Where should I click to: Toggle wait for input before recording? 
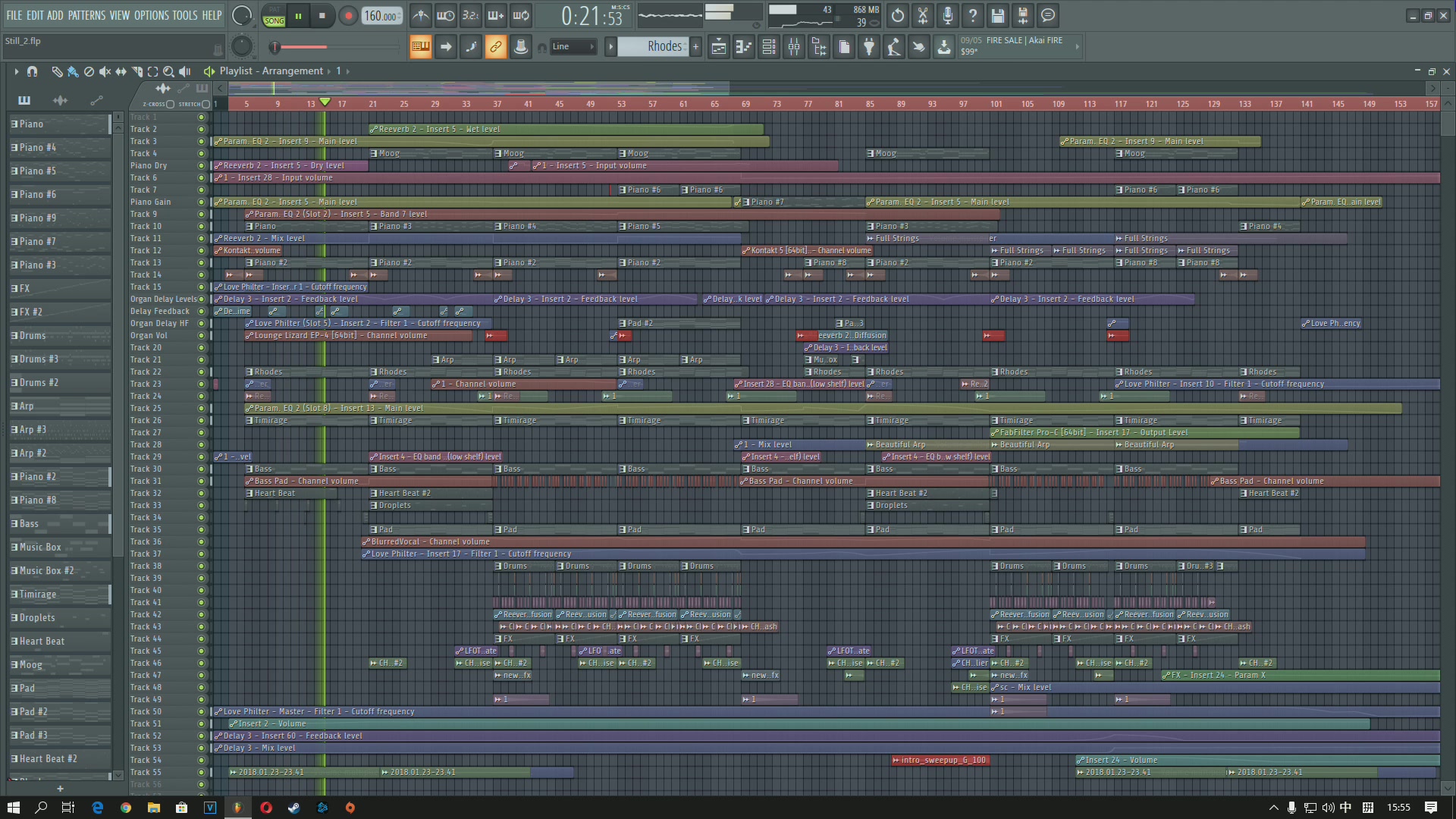coord(445,15)
